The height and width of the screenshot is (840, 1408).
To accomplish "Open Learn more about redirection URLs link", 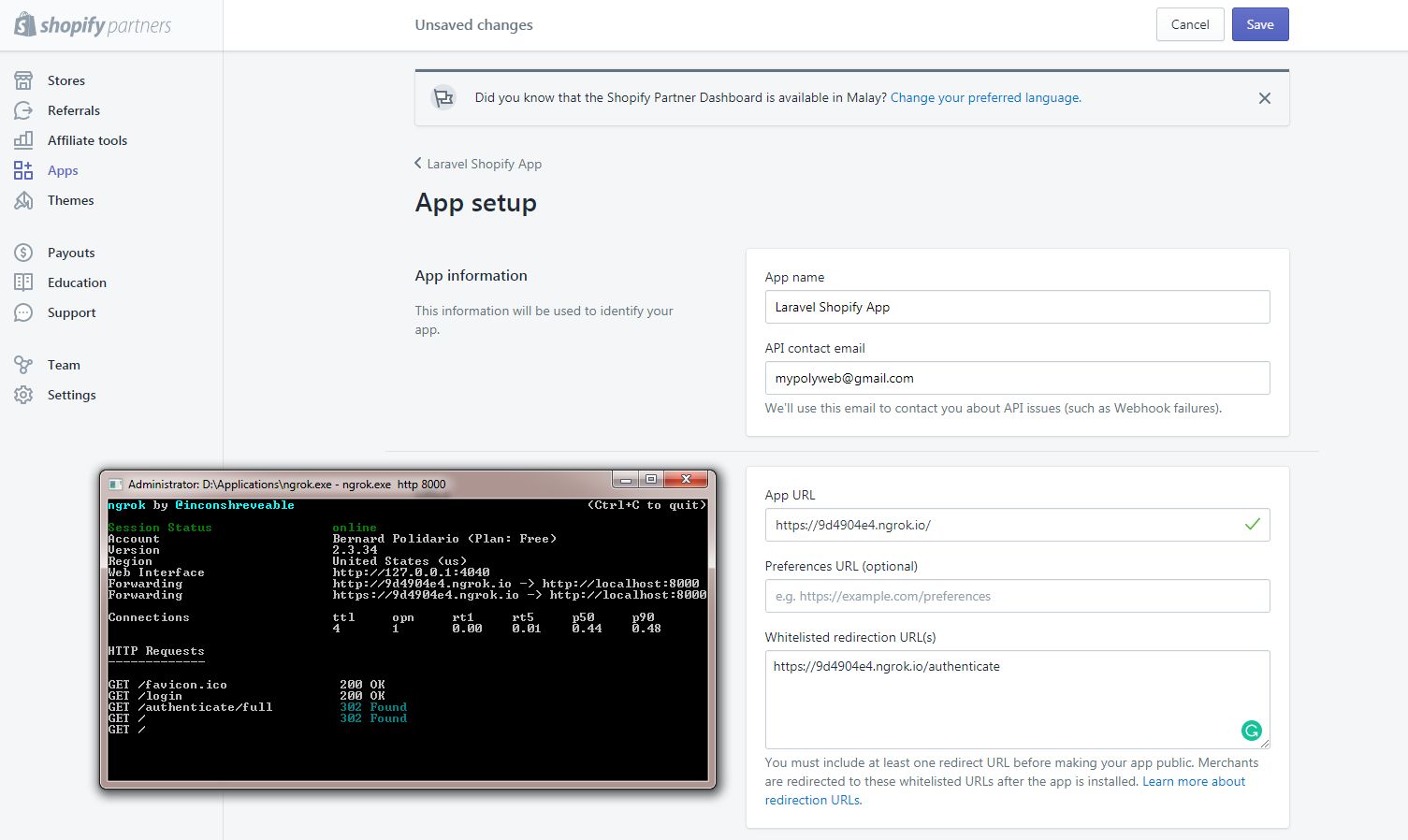I will click(1005, 790).
